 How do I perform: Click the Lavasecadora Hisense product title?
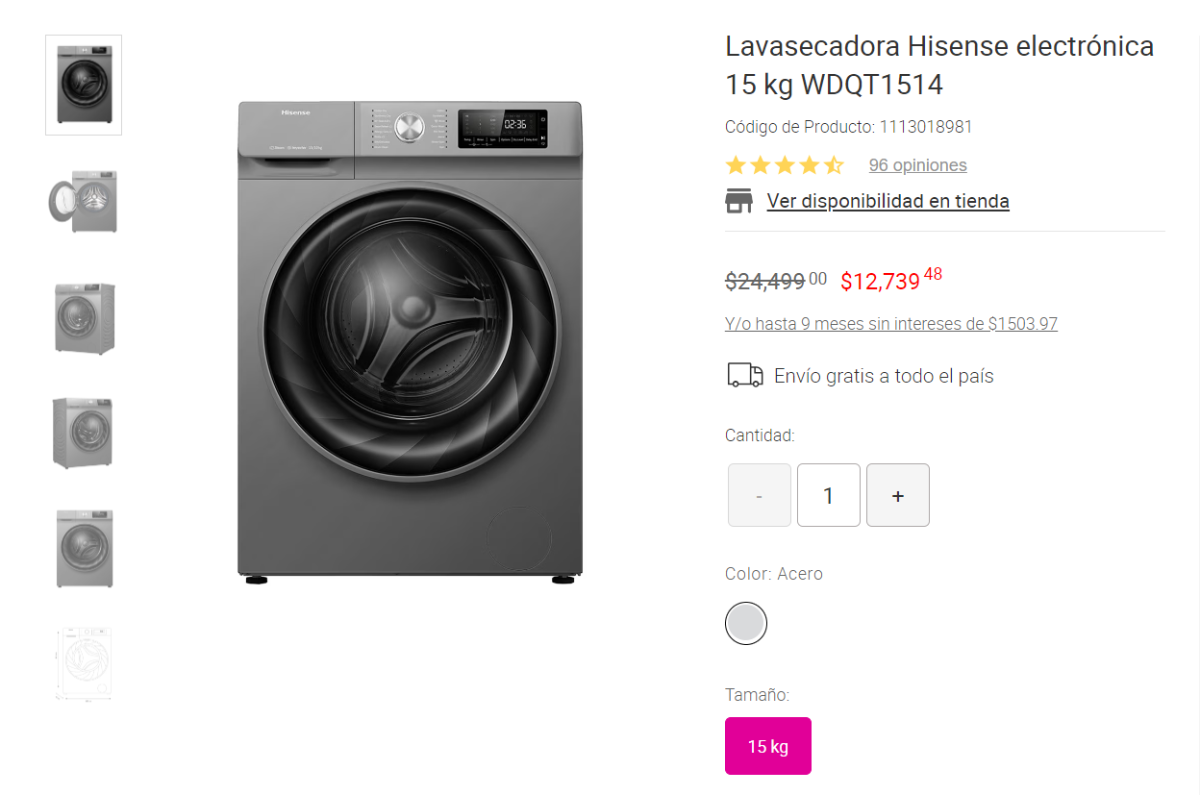pyautogui.click(x=940, y=65)
